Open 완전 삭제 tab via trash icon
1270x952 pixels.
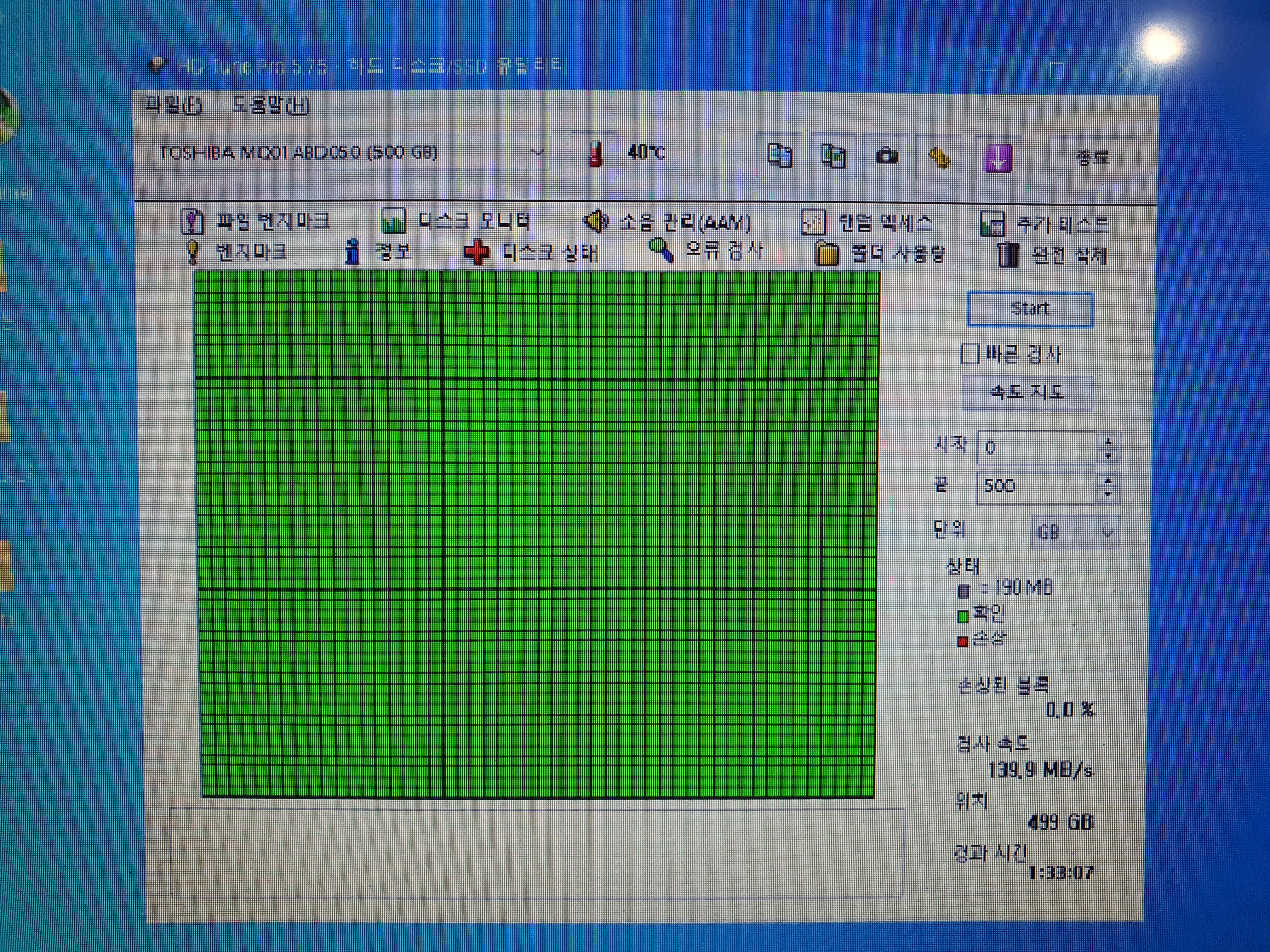point(1008,255)
